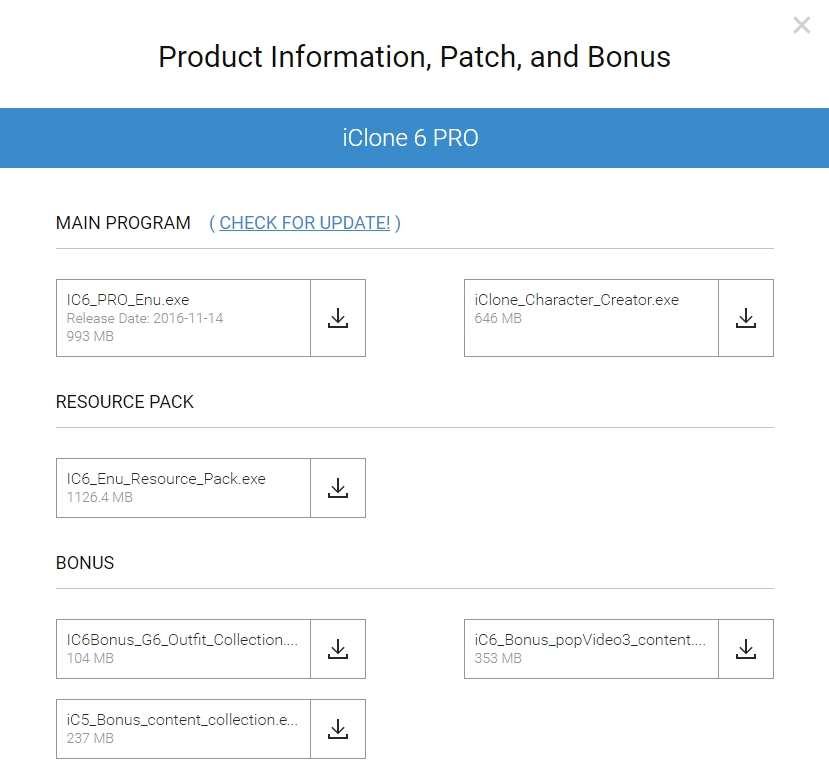
Task: Click the BONUS section heading
Action: pyautogui.click(x=85, y=563)
